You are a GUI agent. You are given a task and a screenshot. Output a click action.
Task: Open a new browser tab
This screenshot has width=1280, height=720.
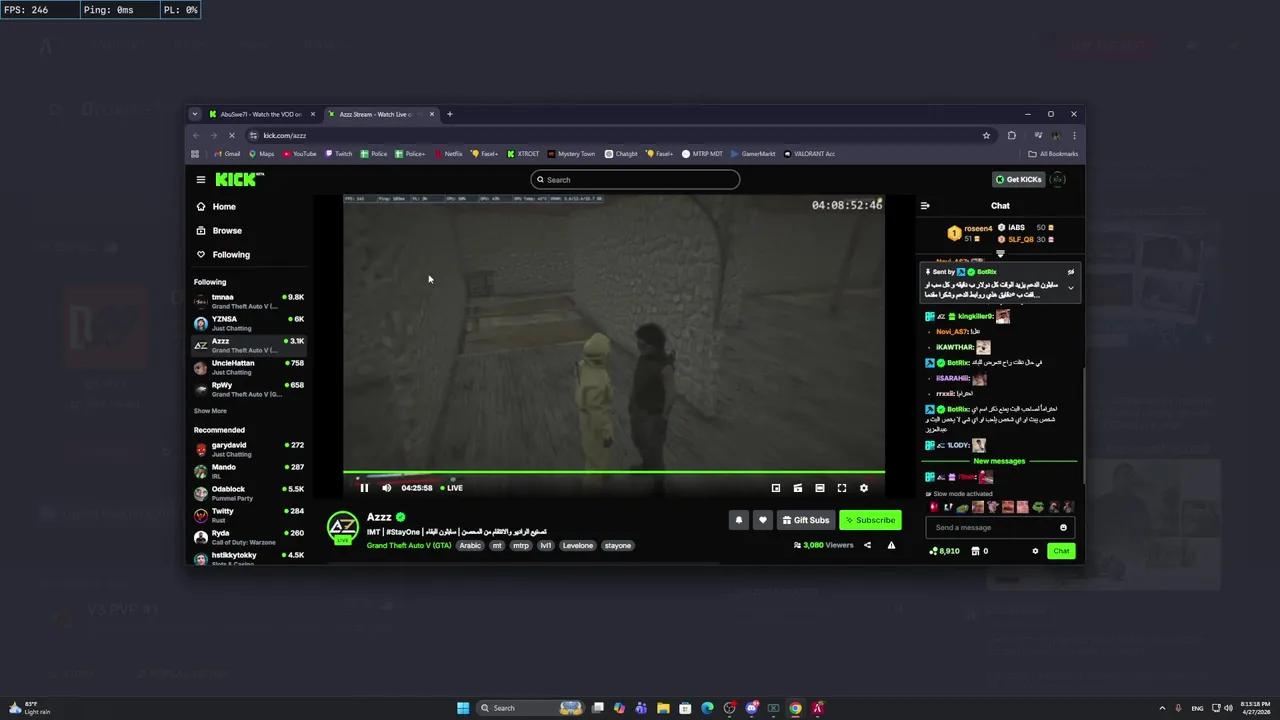pyautogui.click(x=450, y=114)
